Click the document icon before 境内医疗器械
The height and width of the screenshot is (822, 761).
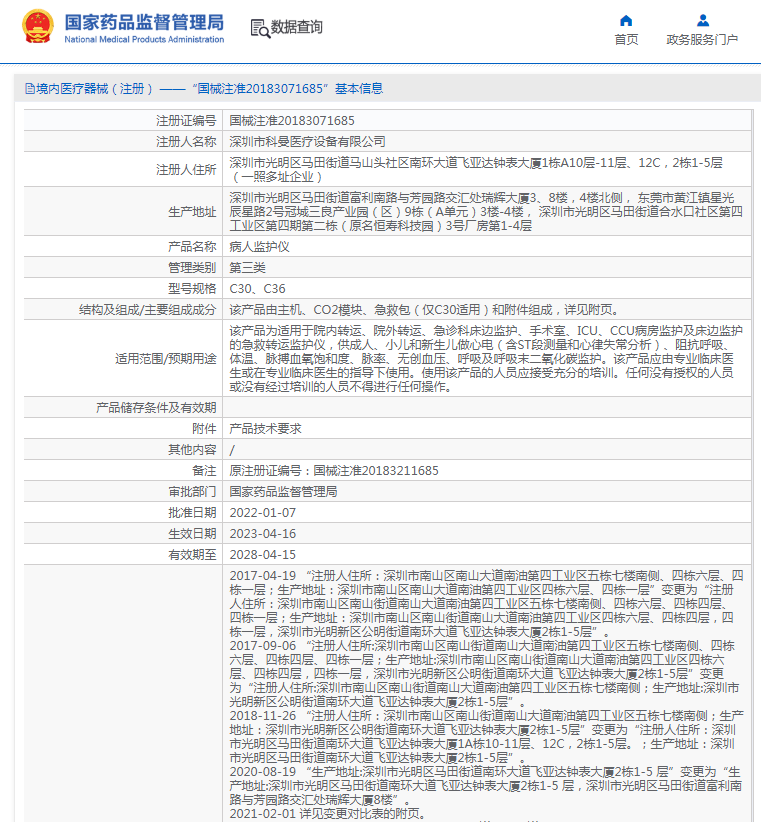pyautogui.click(x=29, y=89)
